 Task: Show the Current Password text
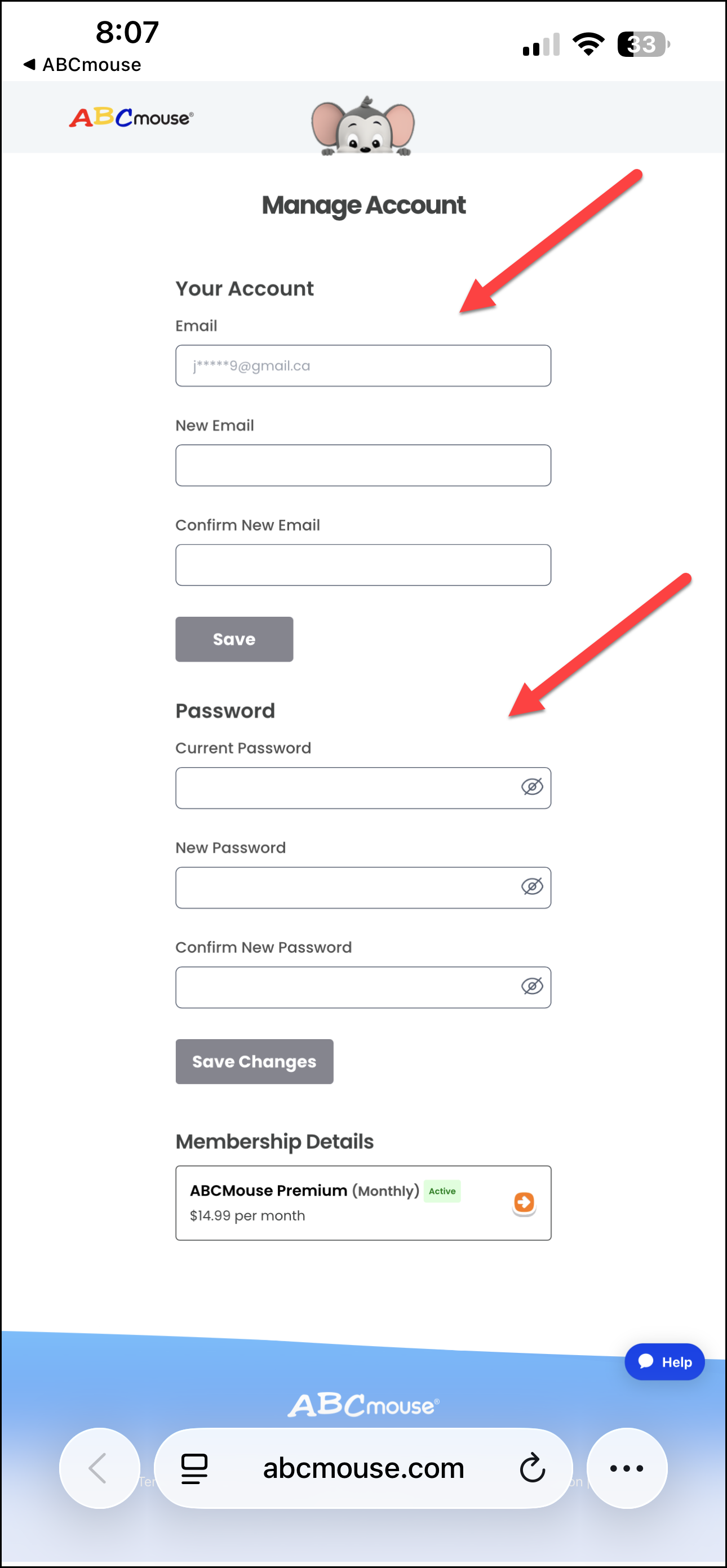pyautogui.click(x=532, y=787)
